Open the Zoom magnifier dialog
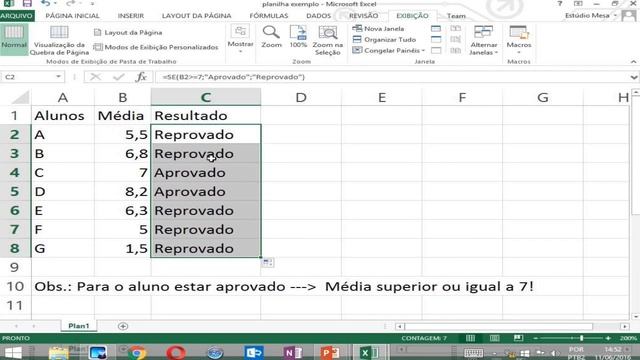Image resolution: width=640 pixels, height=360 pixels. pyautogui.click(x=271, y=37)
